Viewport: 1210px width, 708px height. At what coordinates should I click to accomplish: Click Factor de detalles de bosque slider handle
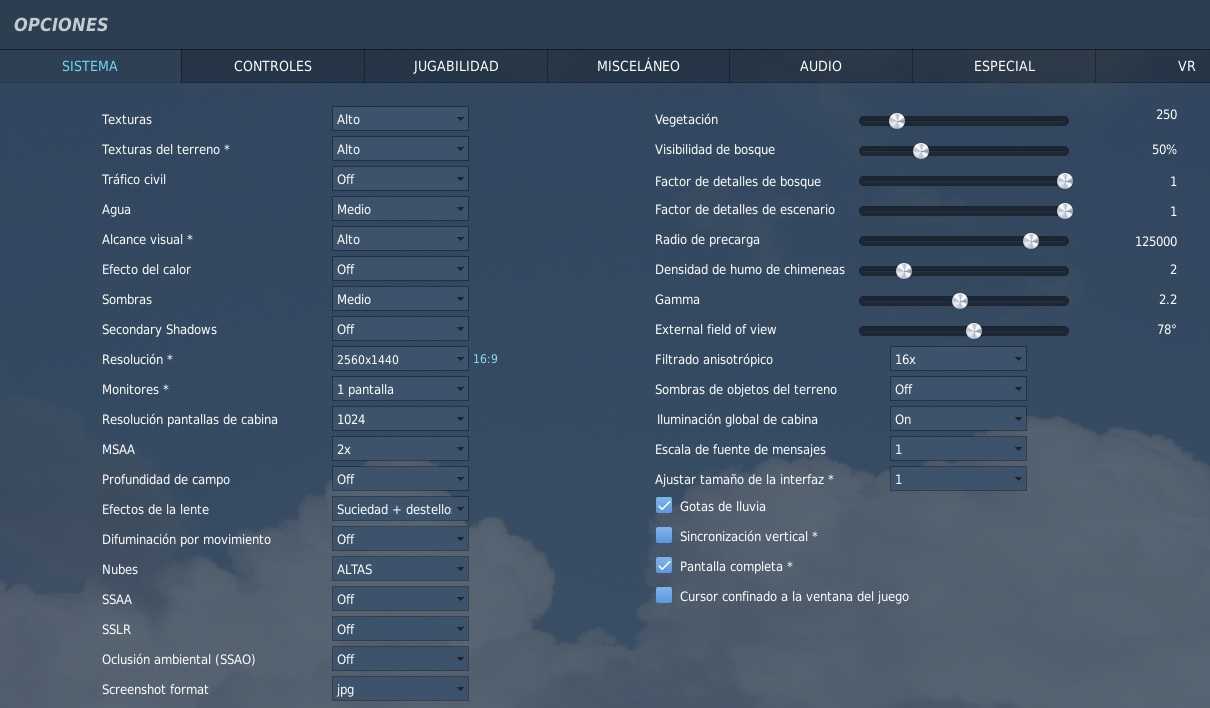pos(1065,181)
